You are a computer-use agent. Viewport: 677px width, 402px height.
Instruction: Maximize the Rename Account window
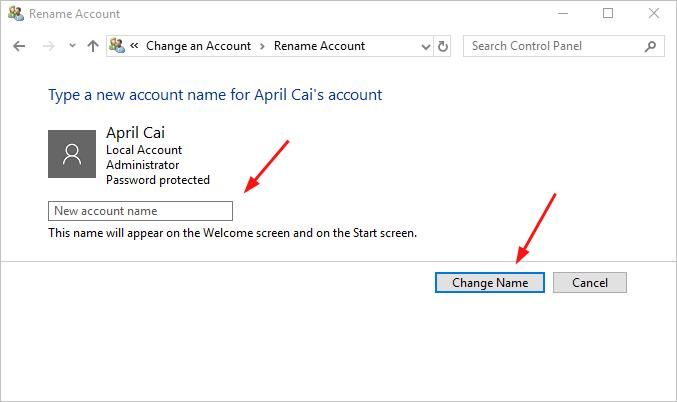point(608,14)
